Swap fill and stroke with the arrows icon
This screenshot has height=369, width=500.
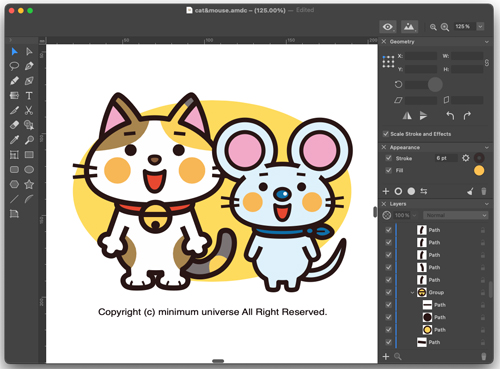[424, 191]
